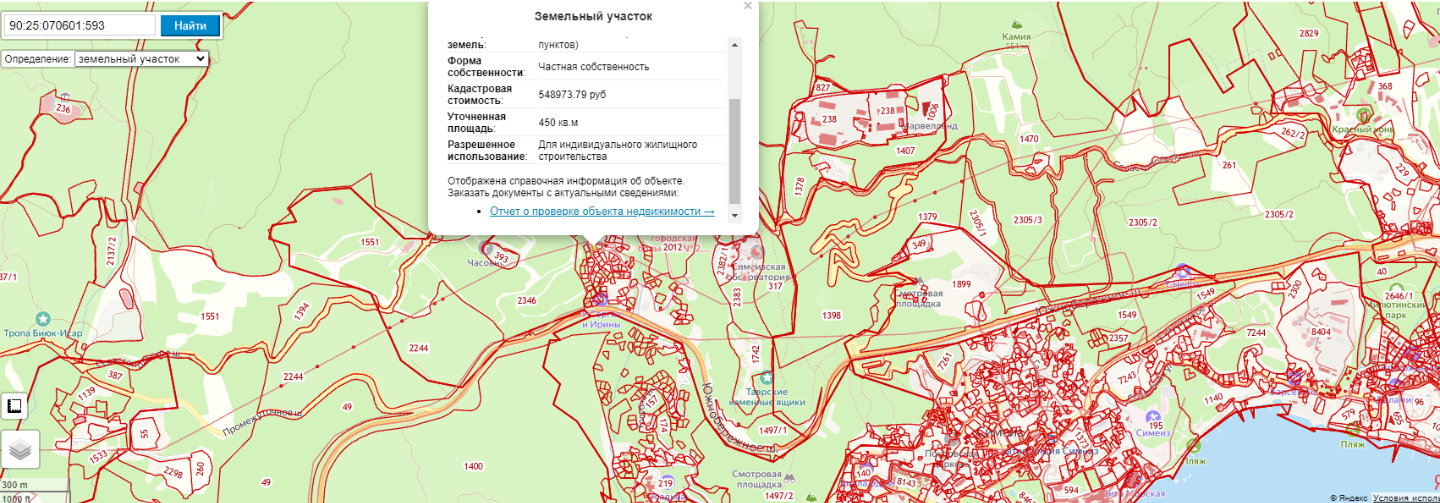Image resolution: width=1440 pixels, height=503 pixels.
Task: Select the Часовня chapel marker on the map
Action: (487, 248)
